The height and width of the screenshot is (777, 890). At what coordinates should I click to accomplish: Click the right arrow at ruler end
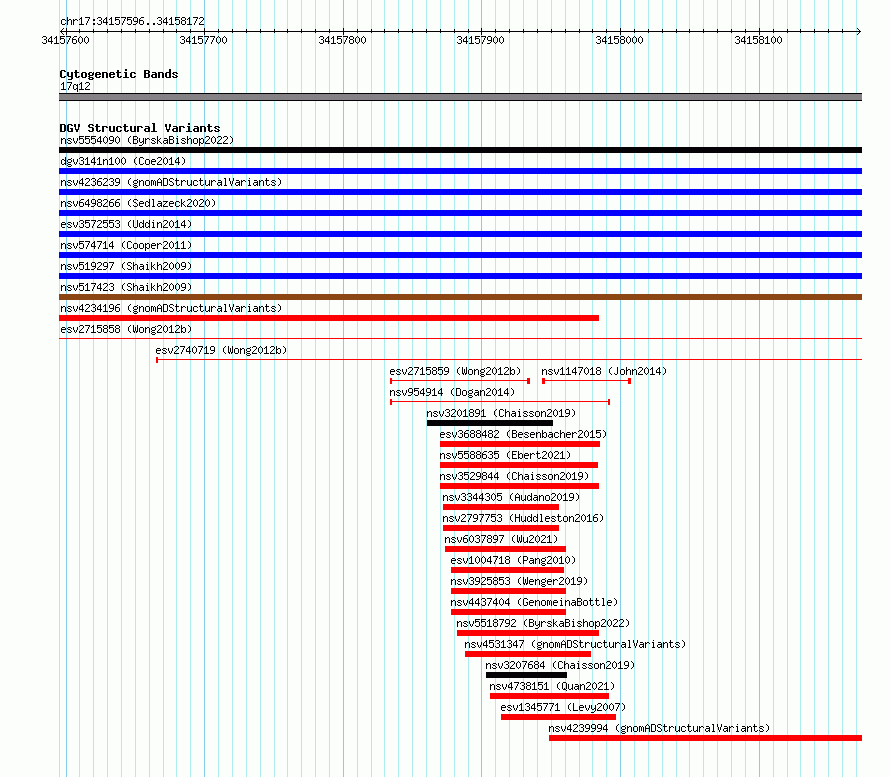coord(859,31)
